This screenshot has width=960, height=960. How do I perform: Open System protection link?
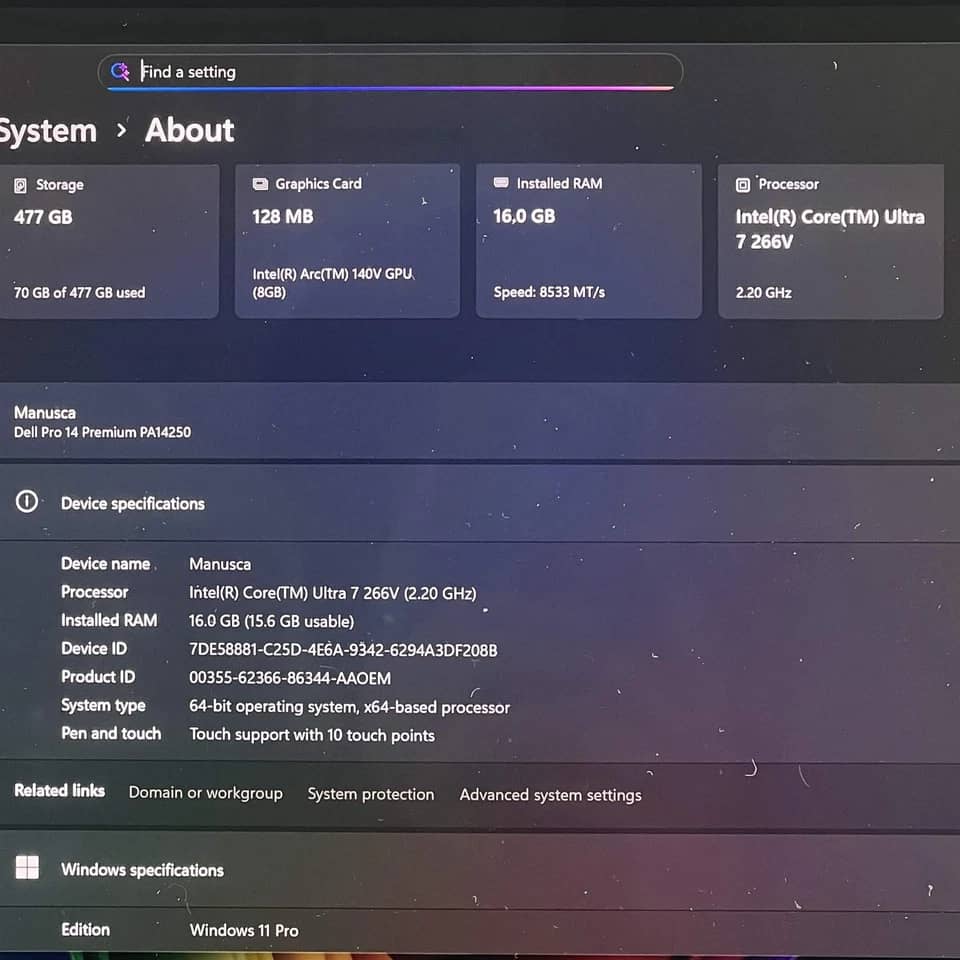(x=370, y=794)
